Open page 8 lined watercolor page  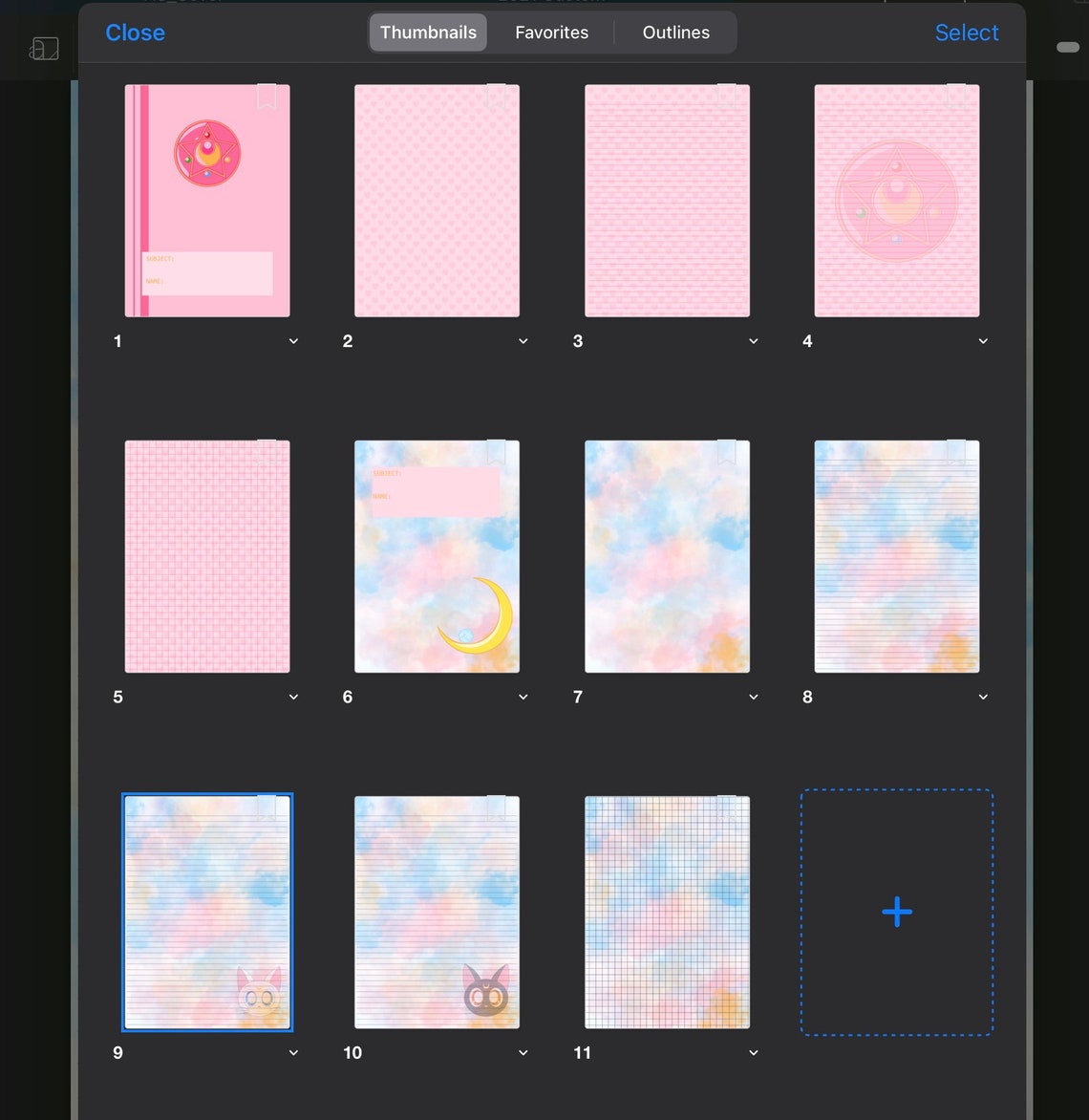click(897, 556)
